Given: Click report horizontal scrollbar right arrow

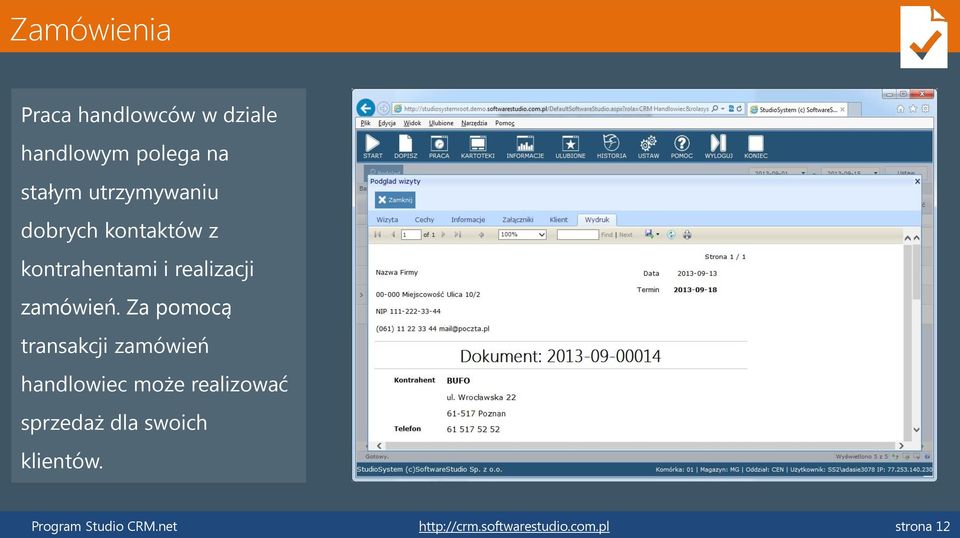Looking at the screenshot, I should pyautogui.click(x=901, y=446).
